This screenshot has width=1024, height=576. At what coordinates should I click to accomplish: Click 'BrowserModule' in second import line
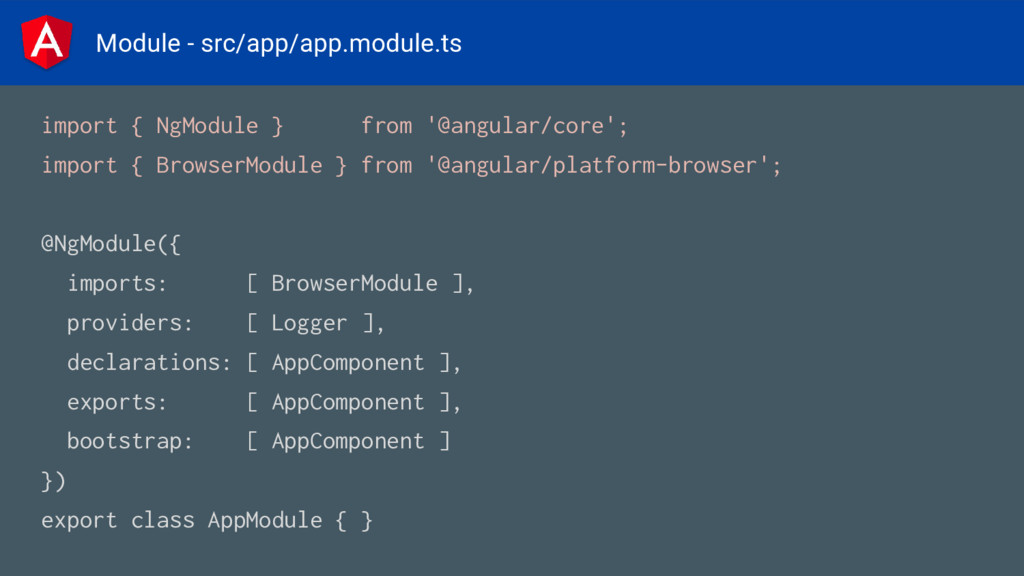point(239,165)
